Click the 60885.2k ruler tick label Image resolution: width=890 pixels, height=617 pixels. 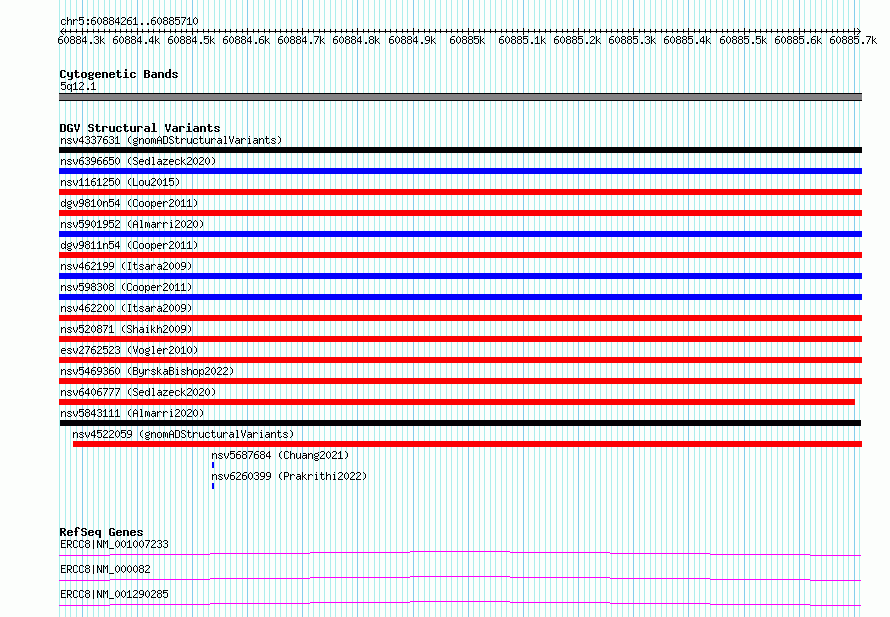pyautogui.click(x=577, y=40)
